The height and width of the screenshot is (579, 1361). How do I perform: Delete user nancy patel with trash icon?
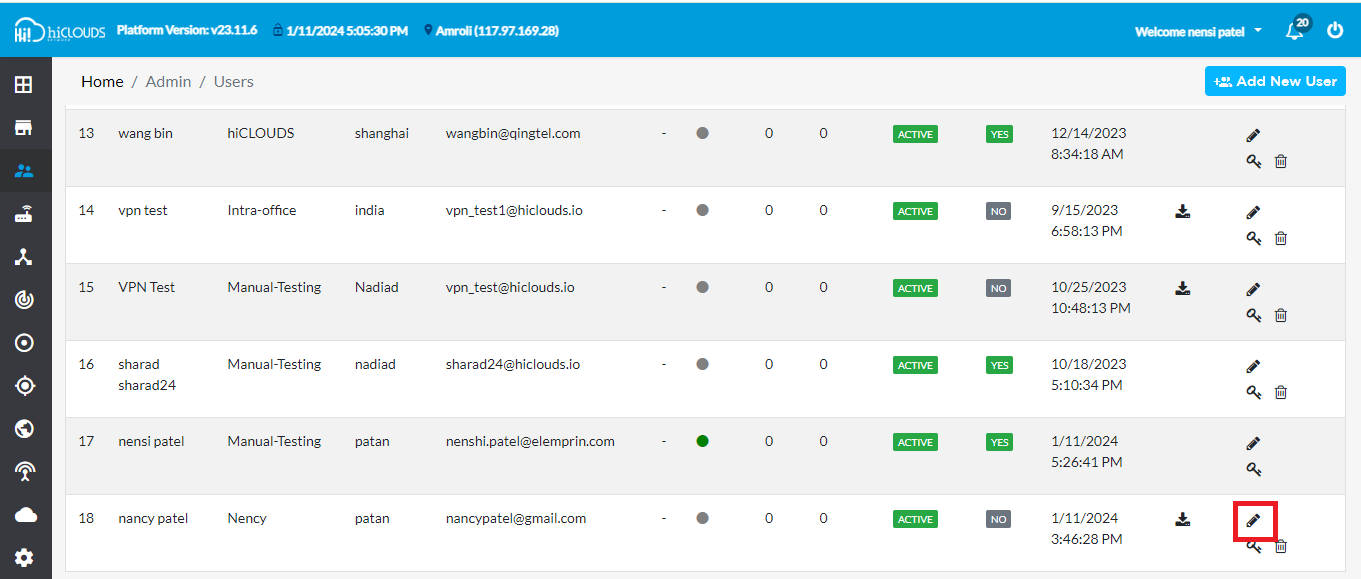tap(1281, 546)
